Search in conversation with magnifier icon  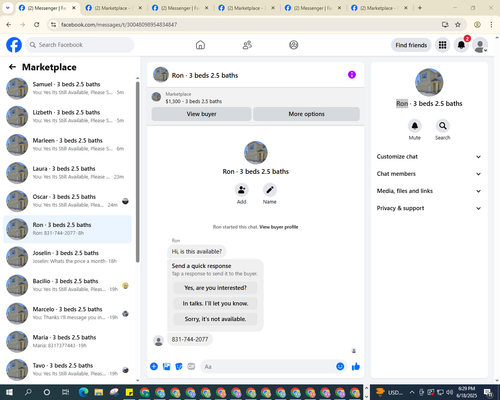pyautogui.click(x=443, y=126)
